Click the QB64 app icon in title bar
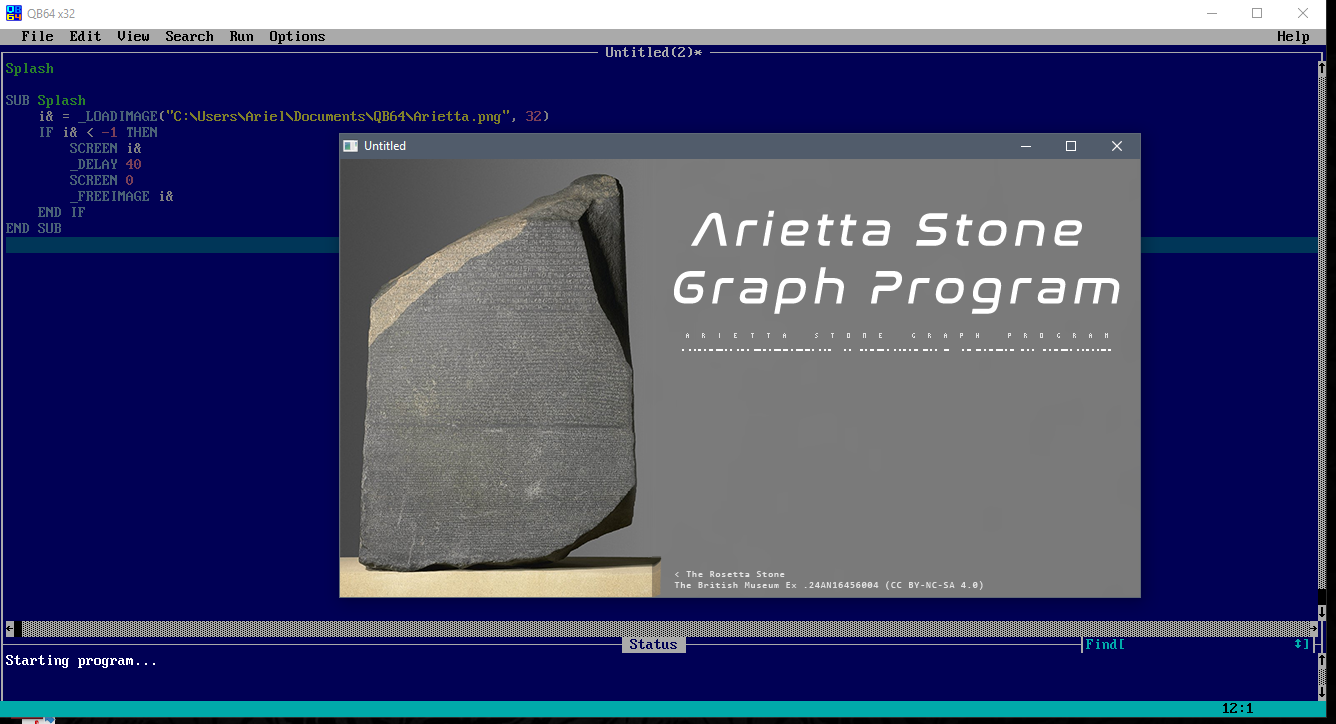Viewport: 1336px width, 724px height. click(14, 13)
